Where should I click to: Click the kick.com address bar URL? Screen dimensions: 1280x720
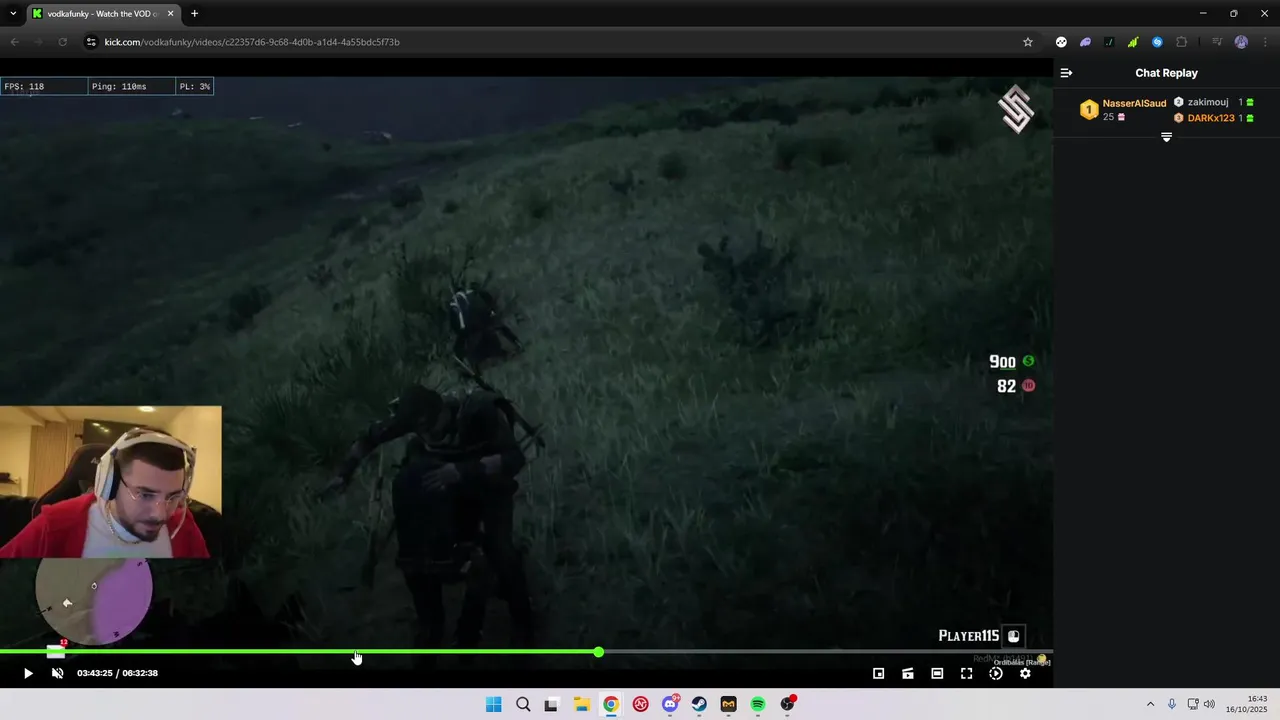point(252,42)
